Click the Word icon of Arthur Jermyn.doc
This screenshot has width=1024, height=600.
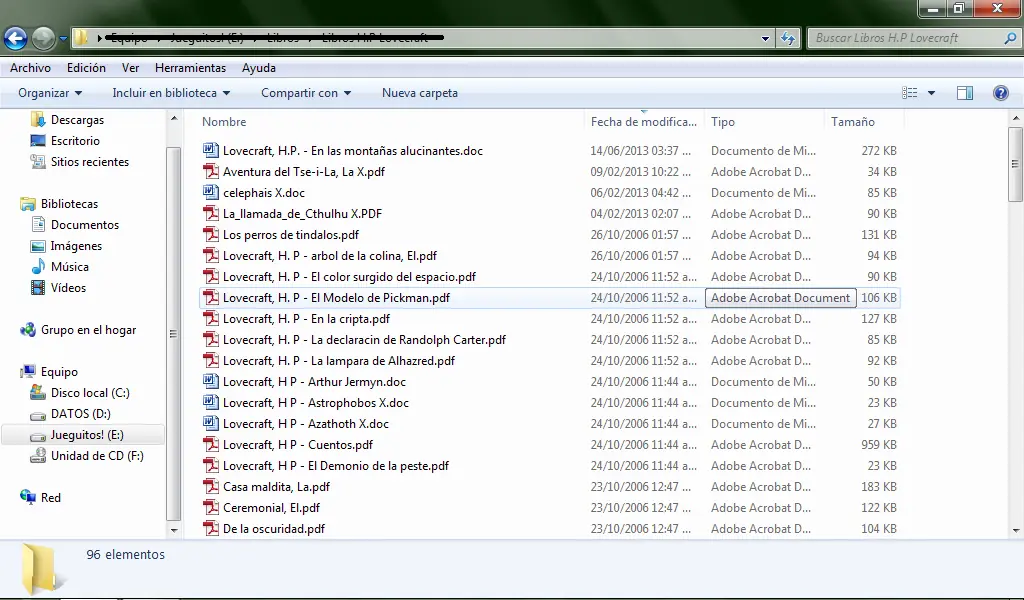210,381
